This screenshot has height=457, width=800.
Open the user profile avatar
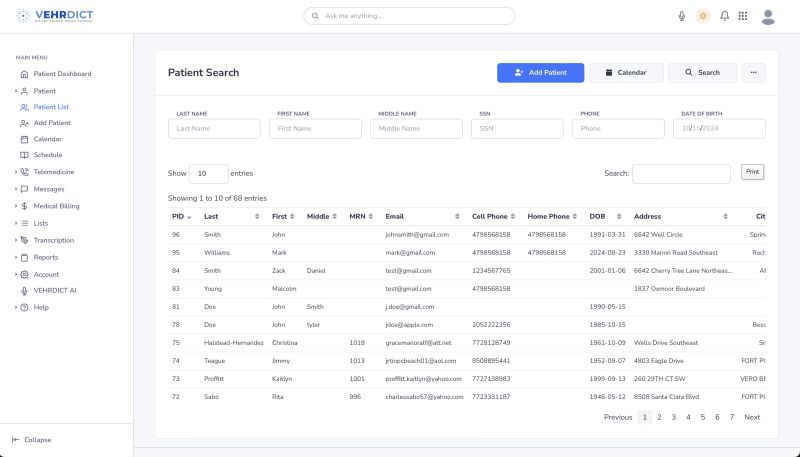click(768, 17)
